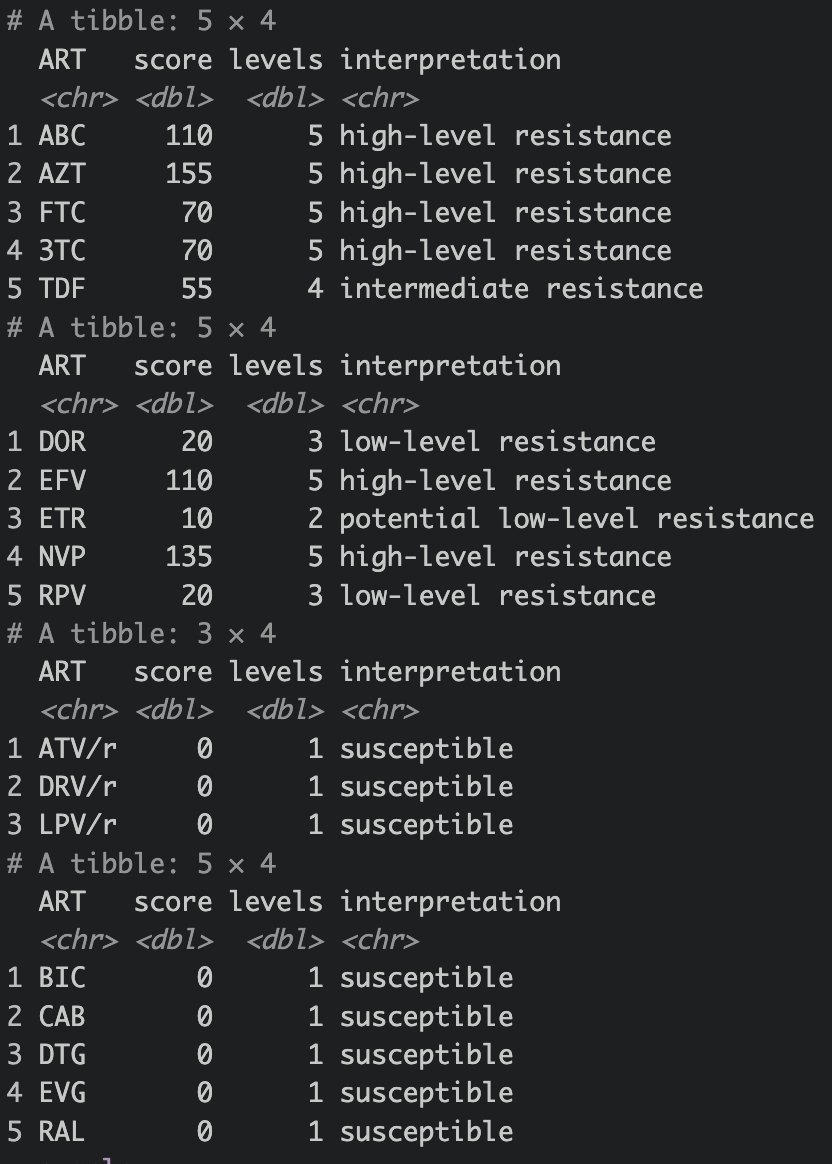Screen dimensions: 832x1164
Task: Click the LPV/r drug name
Action: pos(78,825)
